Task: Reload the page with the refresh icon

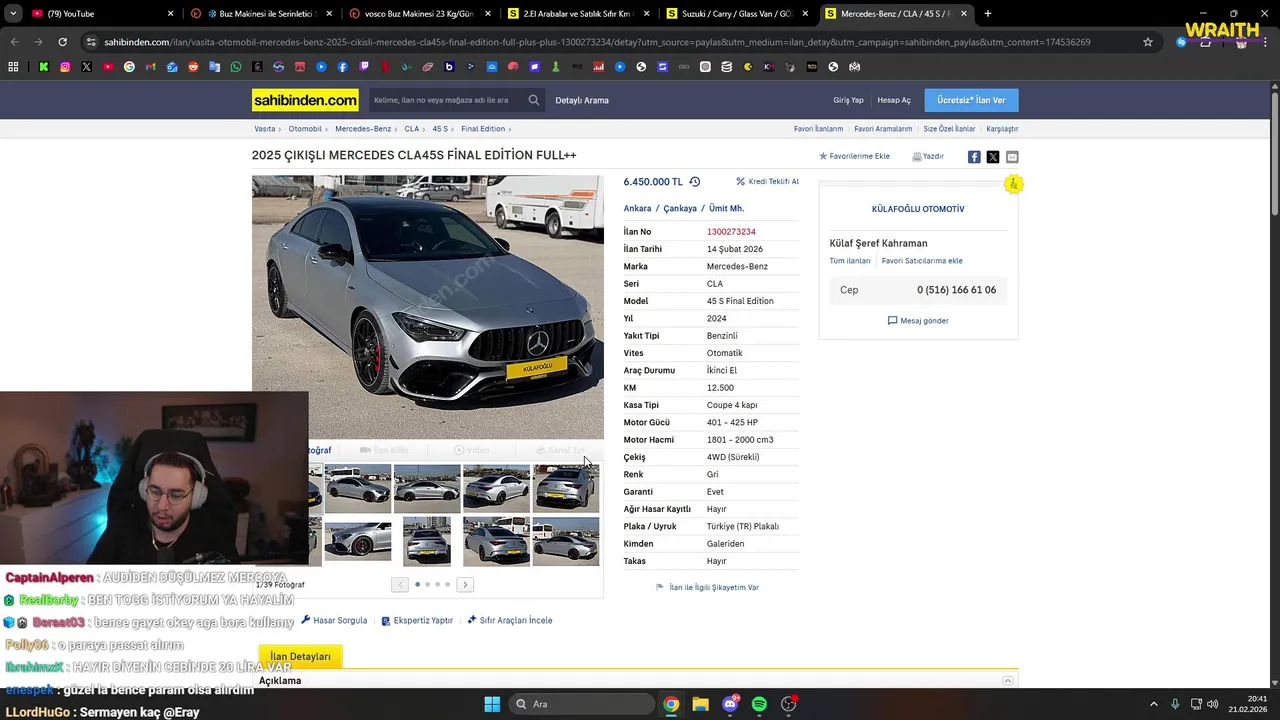Action: (62, 42)
